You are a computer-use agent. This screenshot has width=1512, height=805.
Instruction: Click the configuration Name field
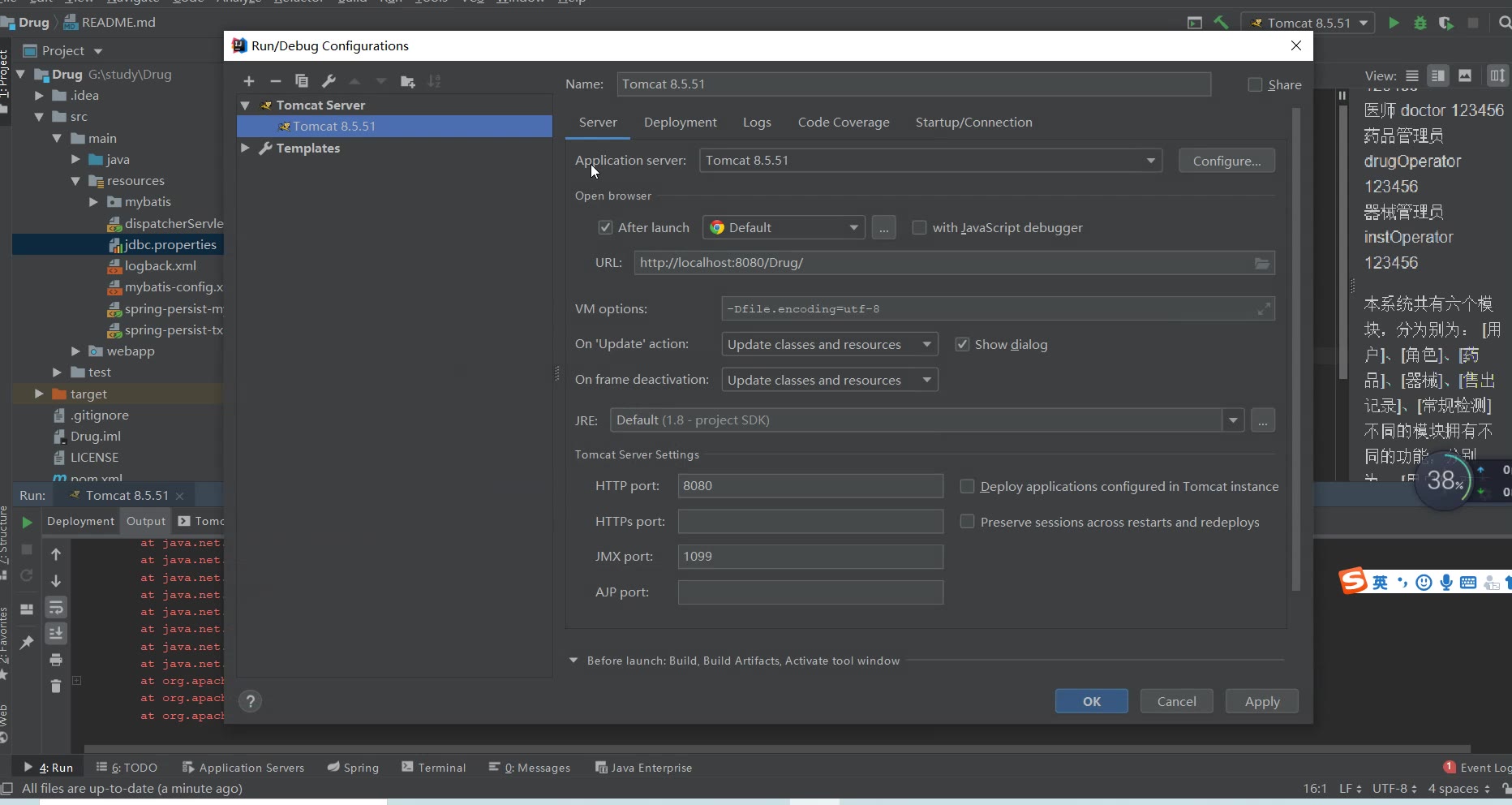(913, 84)
